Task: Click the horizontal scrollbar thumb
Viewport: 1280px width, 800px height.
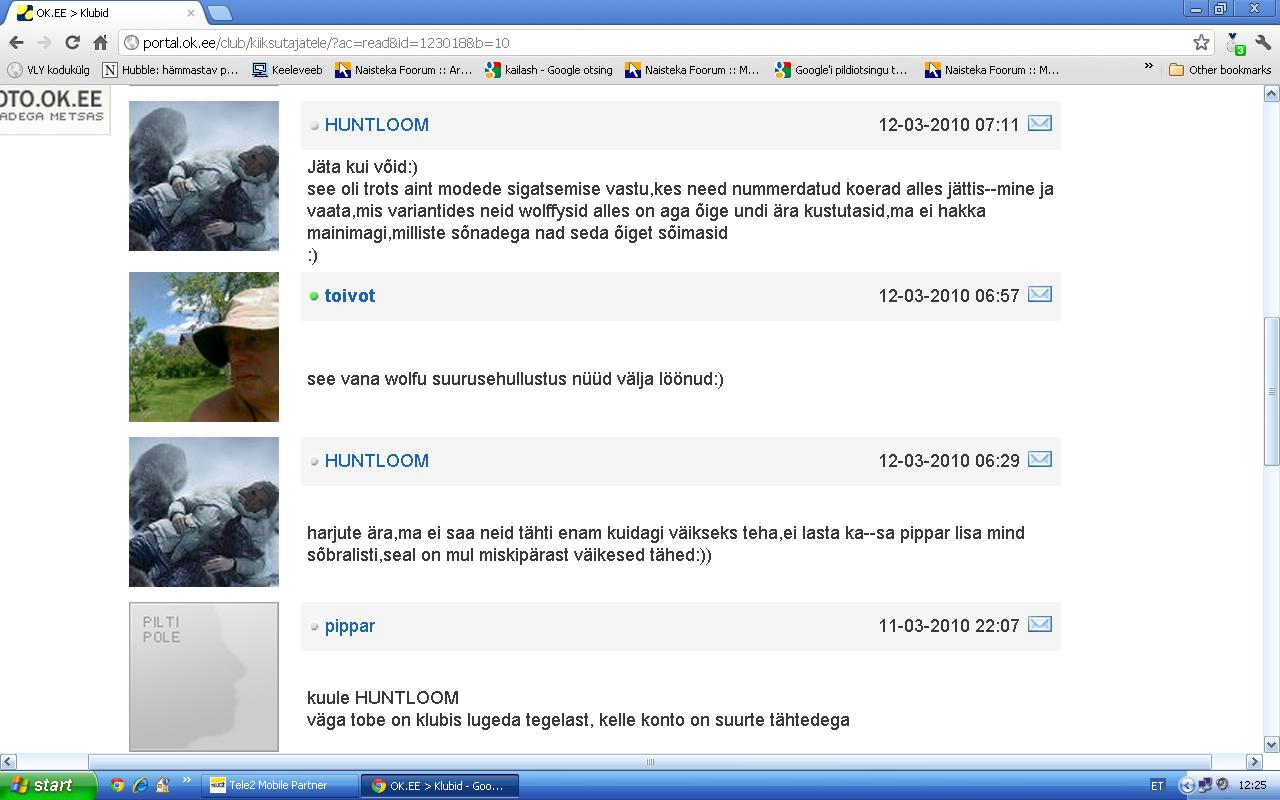Action: coord(650,762)
